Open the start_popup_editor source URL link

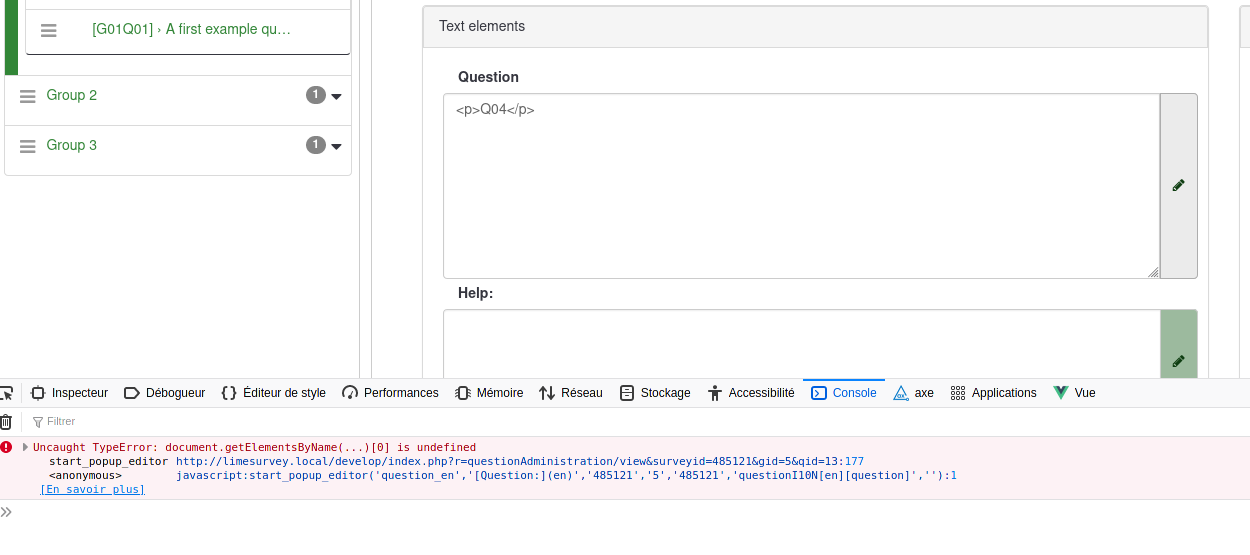click(519, 461)
